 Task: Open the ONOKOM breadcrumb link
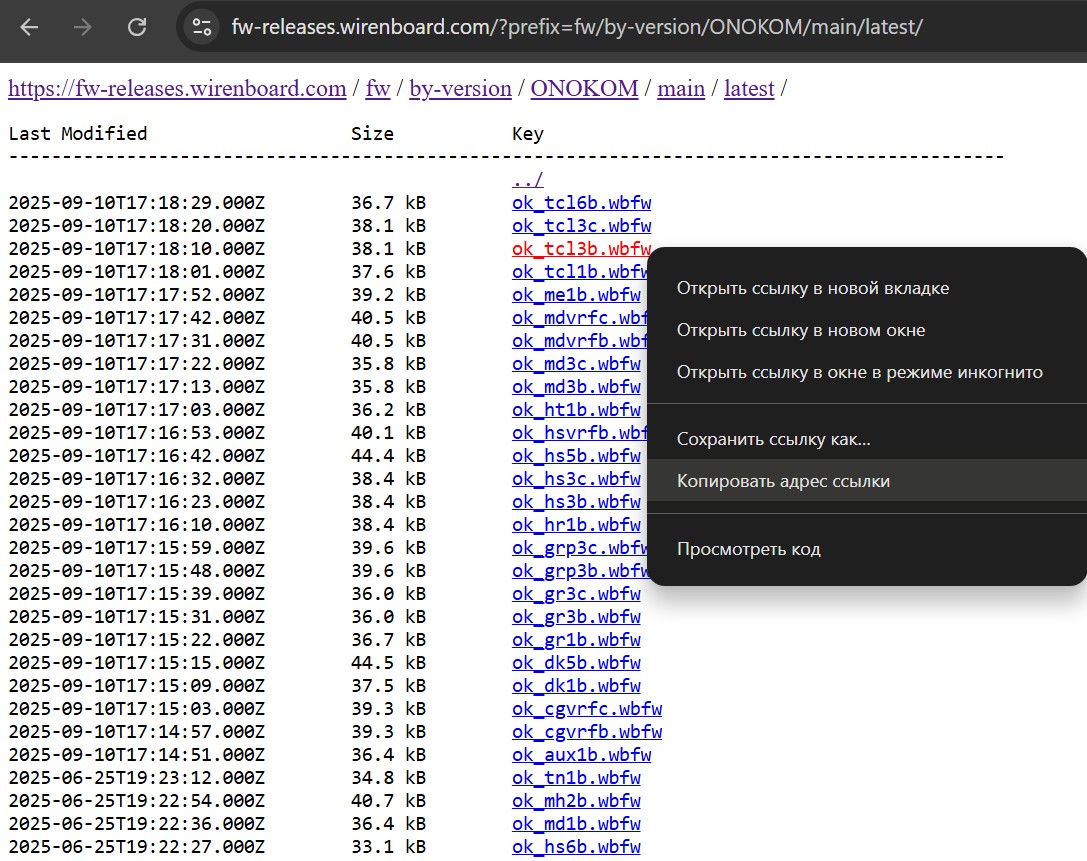pos(584,89)
